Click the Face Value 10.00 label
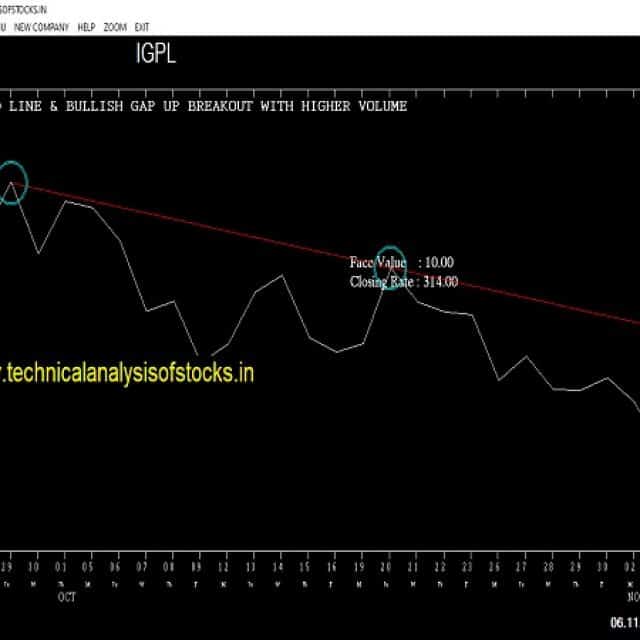The width and height of the screenshot is (640, 640). click(x=402, y=262)
